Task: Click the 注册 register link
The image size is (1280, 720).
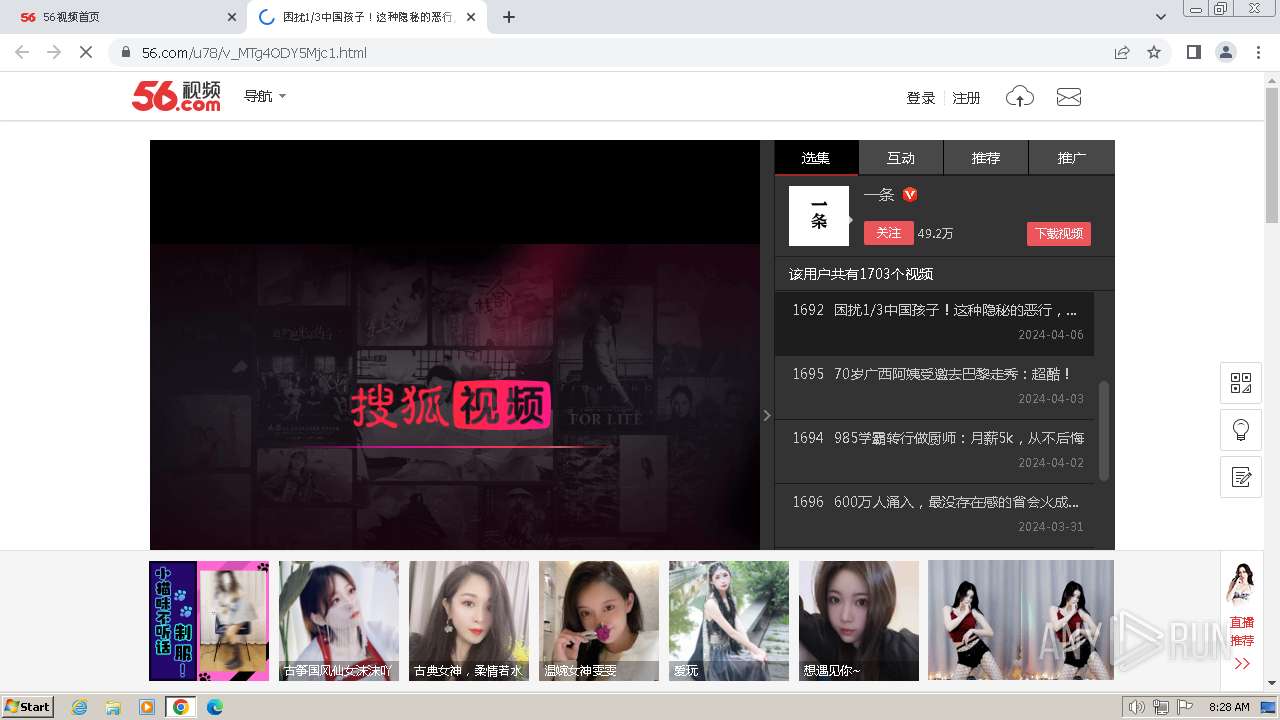Action: [966, 98]
